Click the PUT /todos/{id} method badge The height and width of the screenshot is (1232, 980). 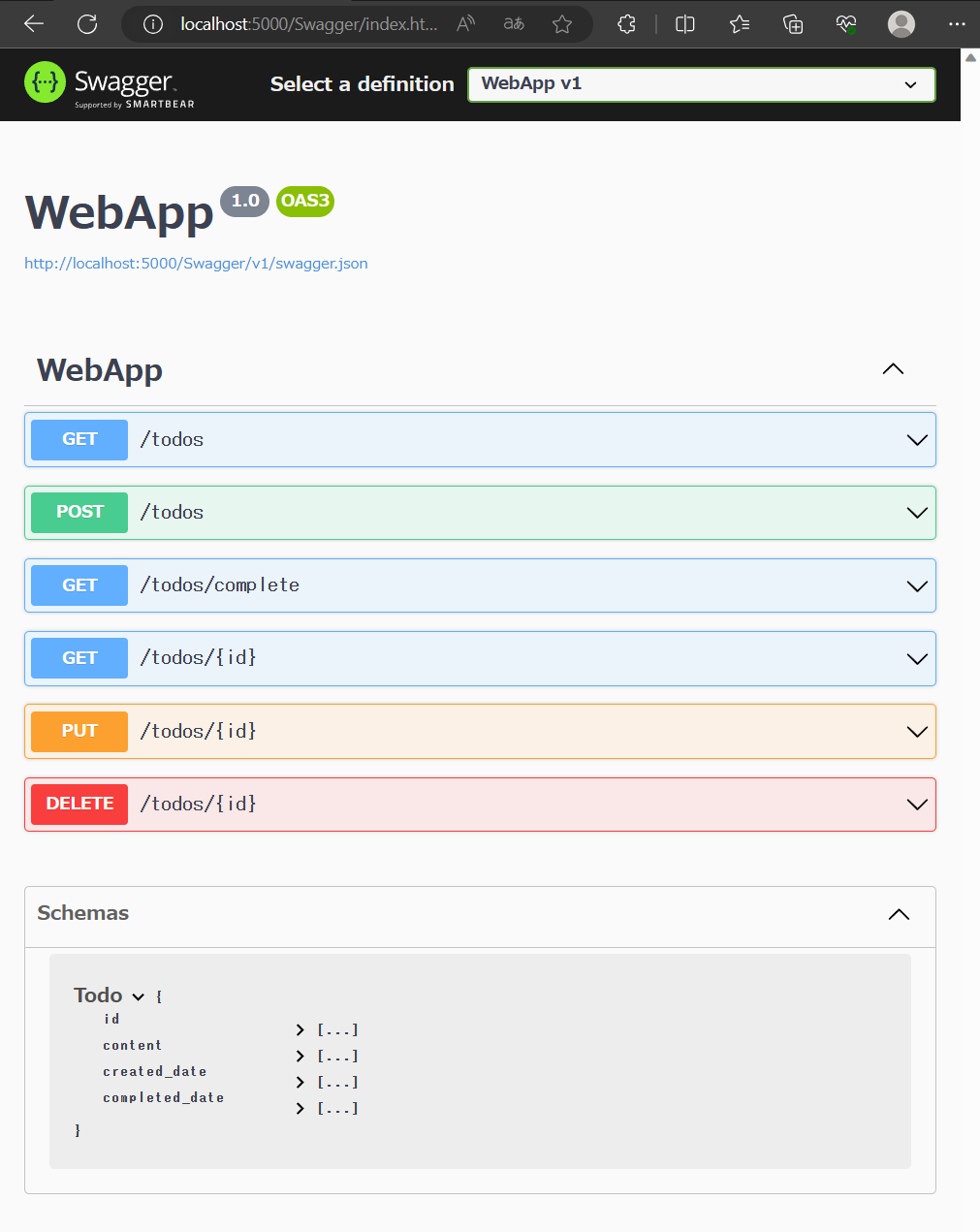click(79, 731)
